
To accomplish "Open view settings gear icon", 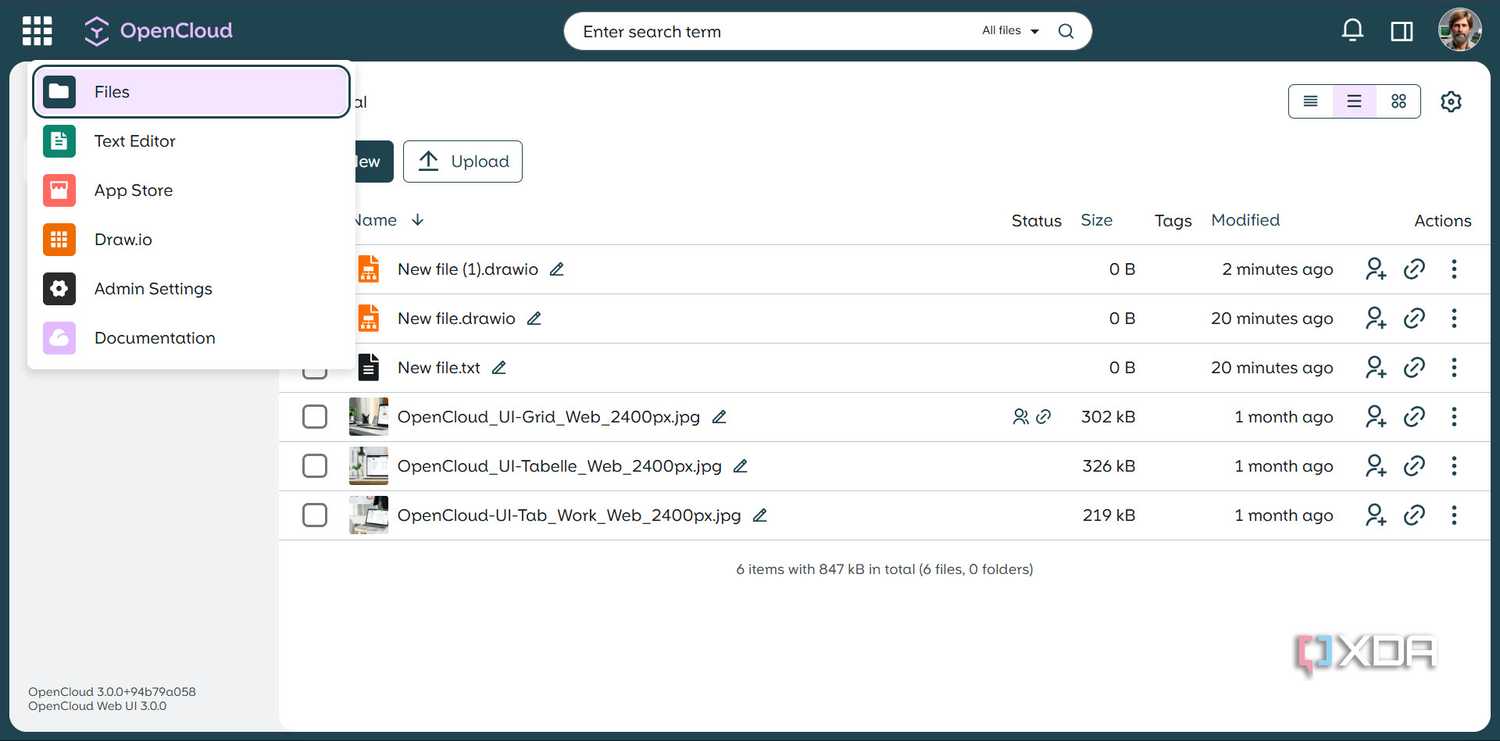I will point(1451,101).
